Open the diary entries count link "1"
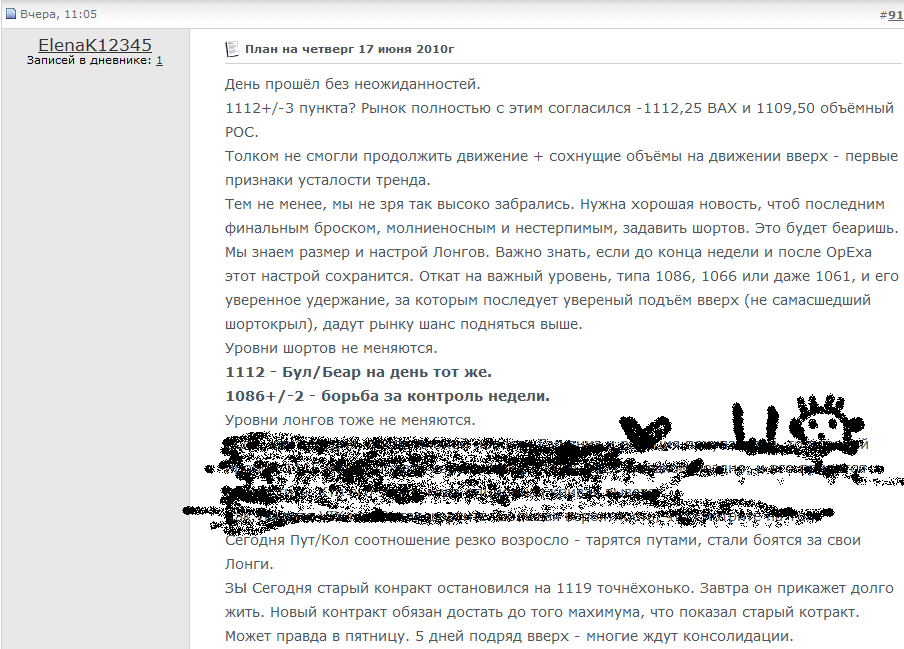Screen dimensions: 904x649 pos(159,61)
